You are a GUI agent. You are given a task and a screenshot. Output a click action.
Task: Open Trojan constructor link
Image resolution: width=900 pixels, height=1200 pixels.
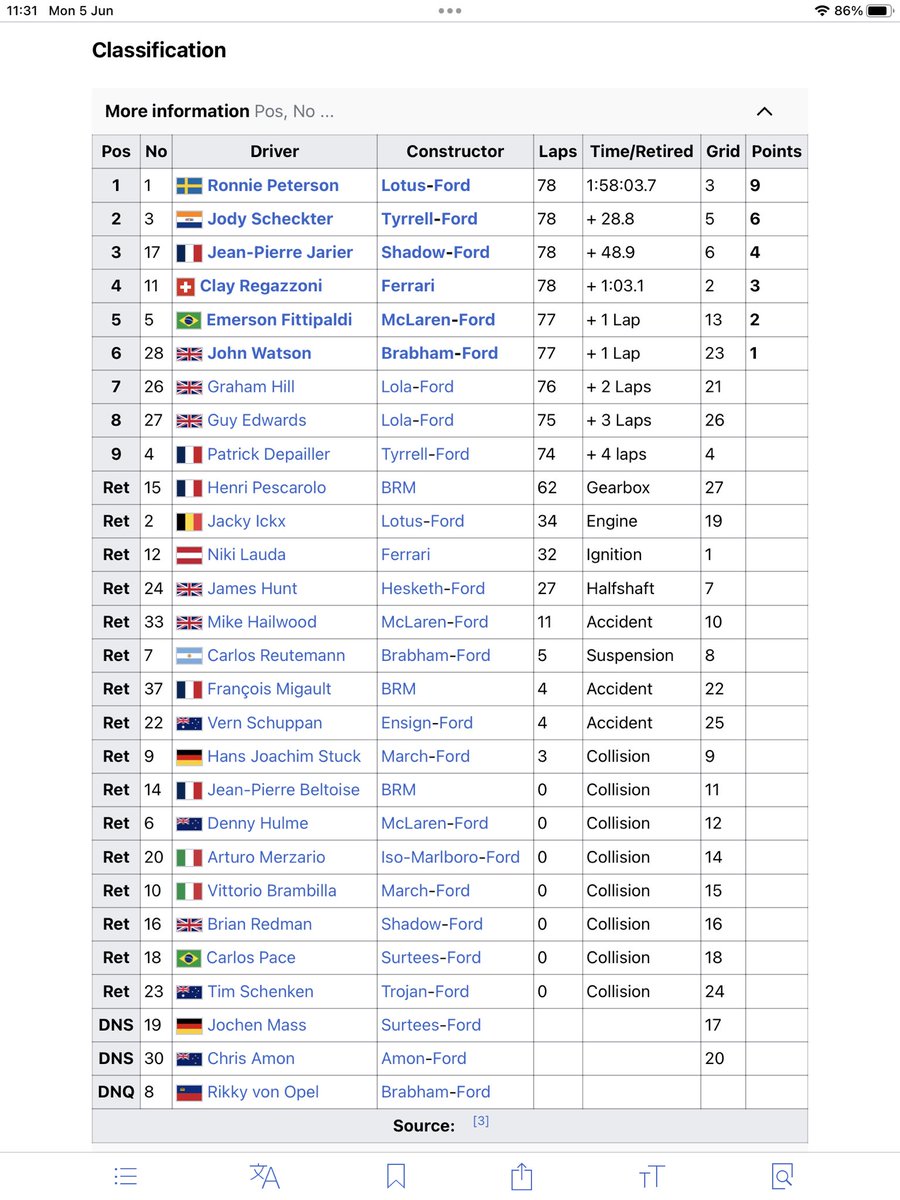point(405,992)
